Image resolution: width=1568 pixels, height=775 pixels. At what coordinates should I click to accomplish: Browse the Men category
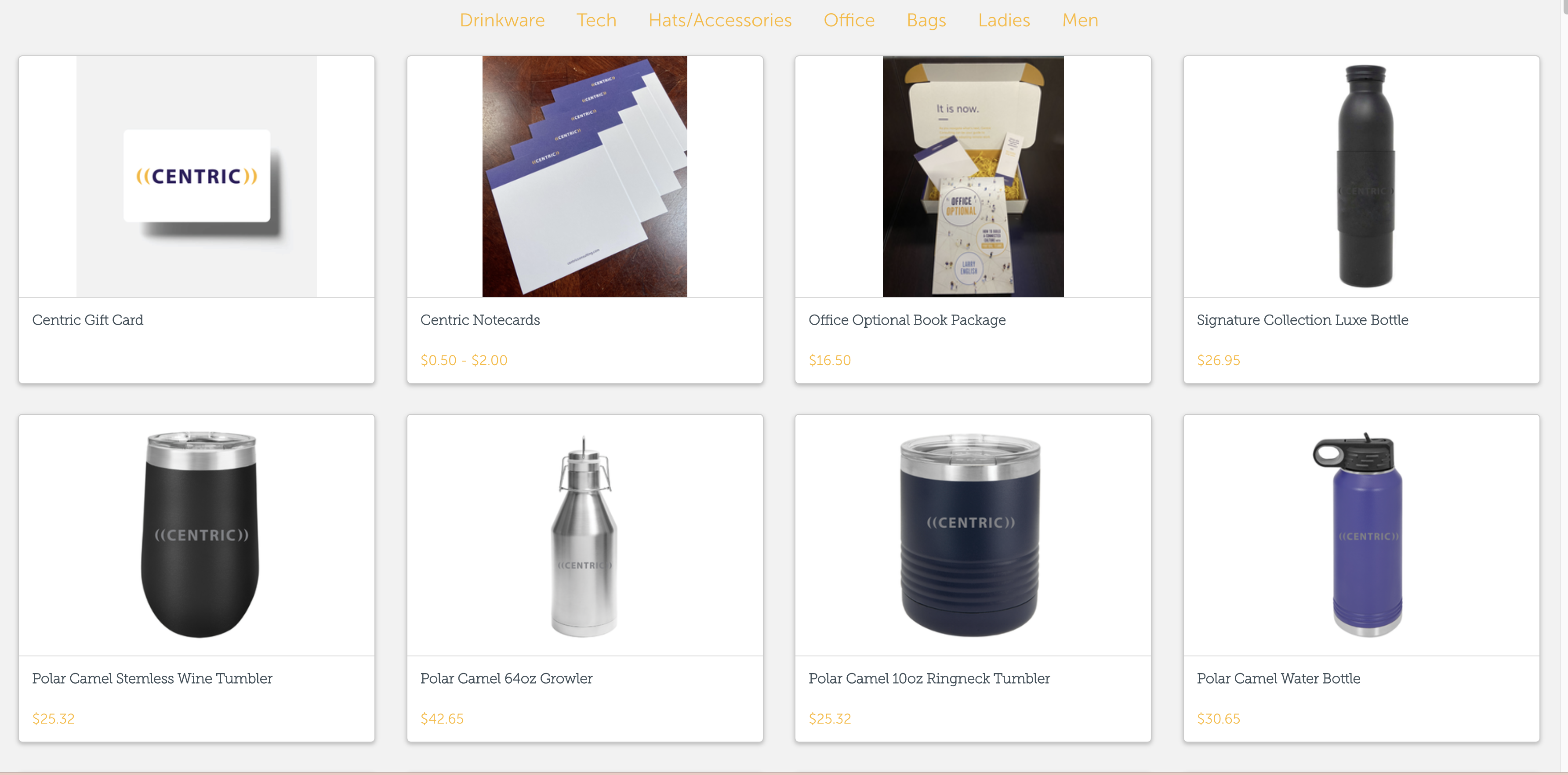coord(1080,20)
